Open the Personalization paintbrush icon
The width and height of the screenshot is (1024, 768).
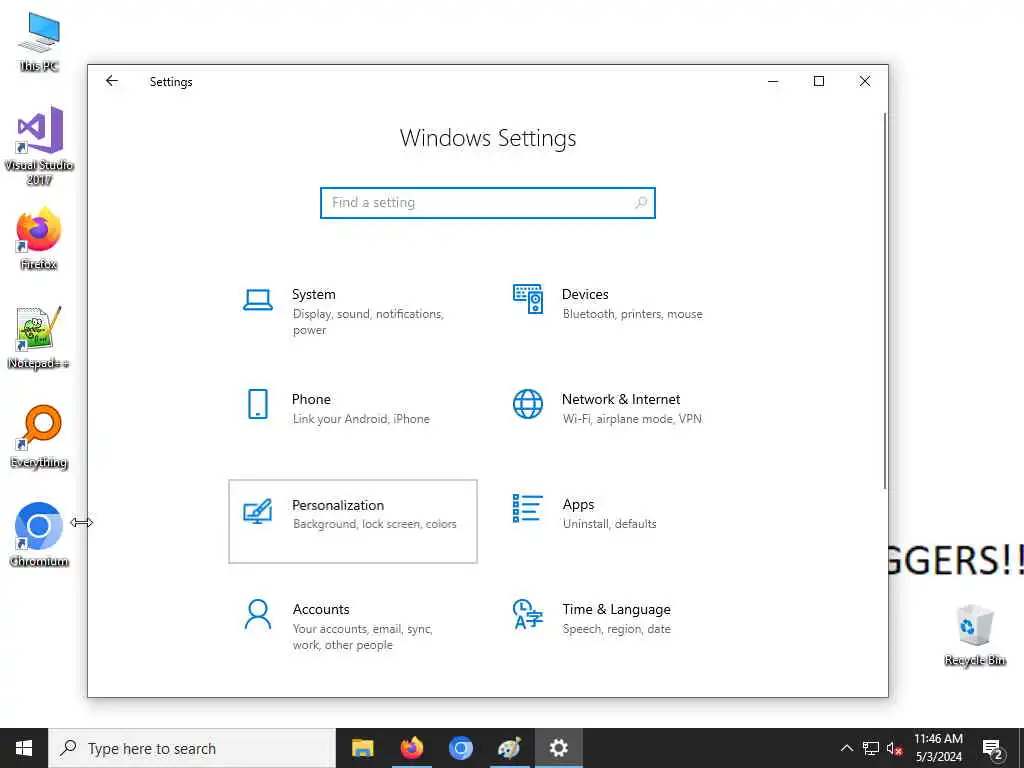(258, 511)
